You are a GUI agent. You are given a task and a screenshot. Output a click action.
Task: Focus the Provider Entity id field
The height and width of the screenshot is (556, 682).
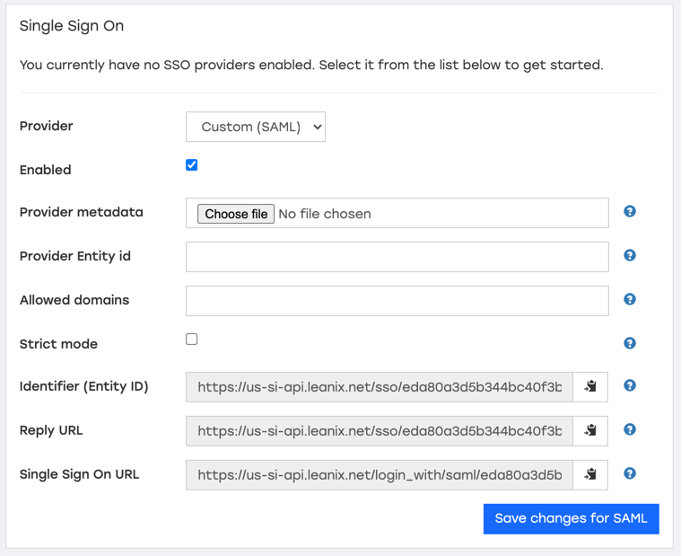coord(397,257)
